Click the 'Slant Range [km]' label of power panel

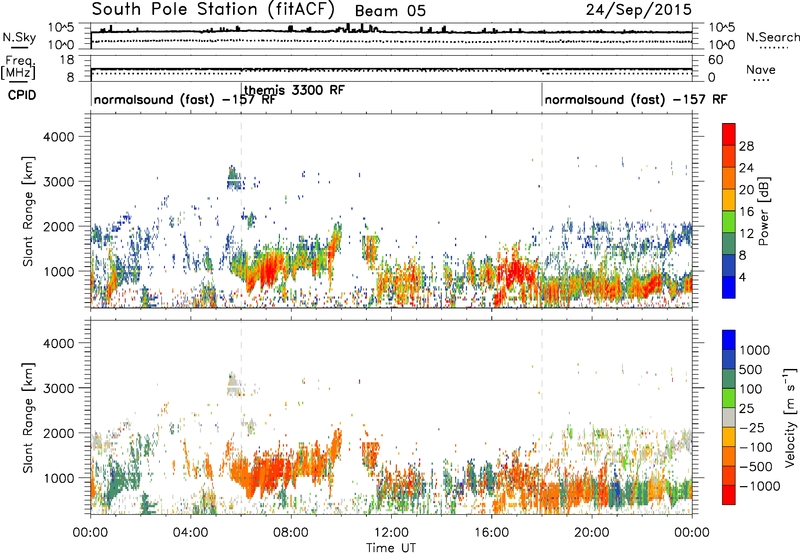point(28,211)
